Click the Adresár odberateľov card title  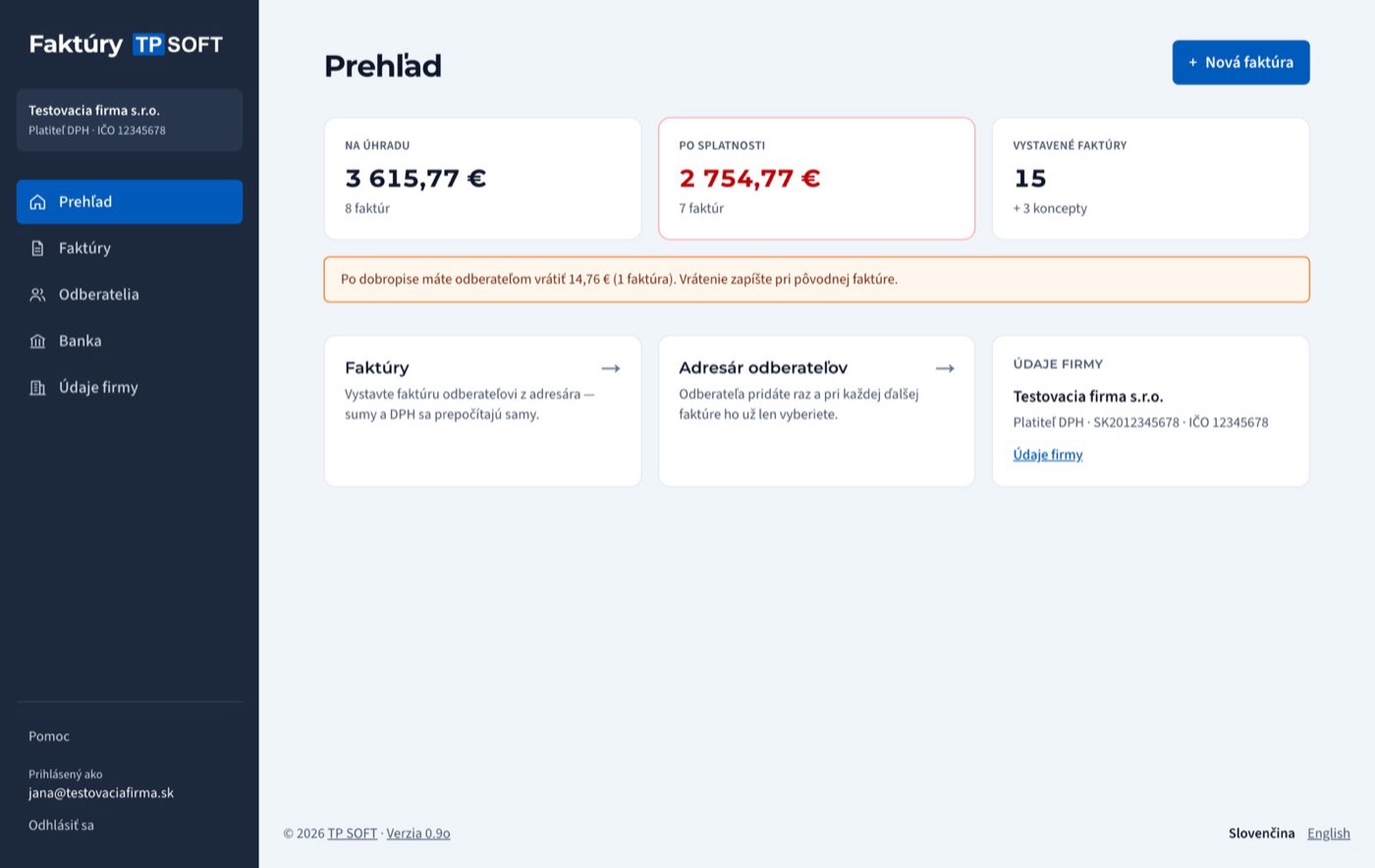[x=763, y=368]
